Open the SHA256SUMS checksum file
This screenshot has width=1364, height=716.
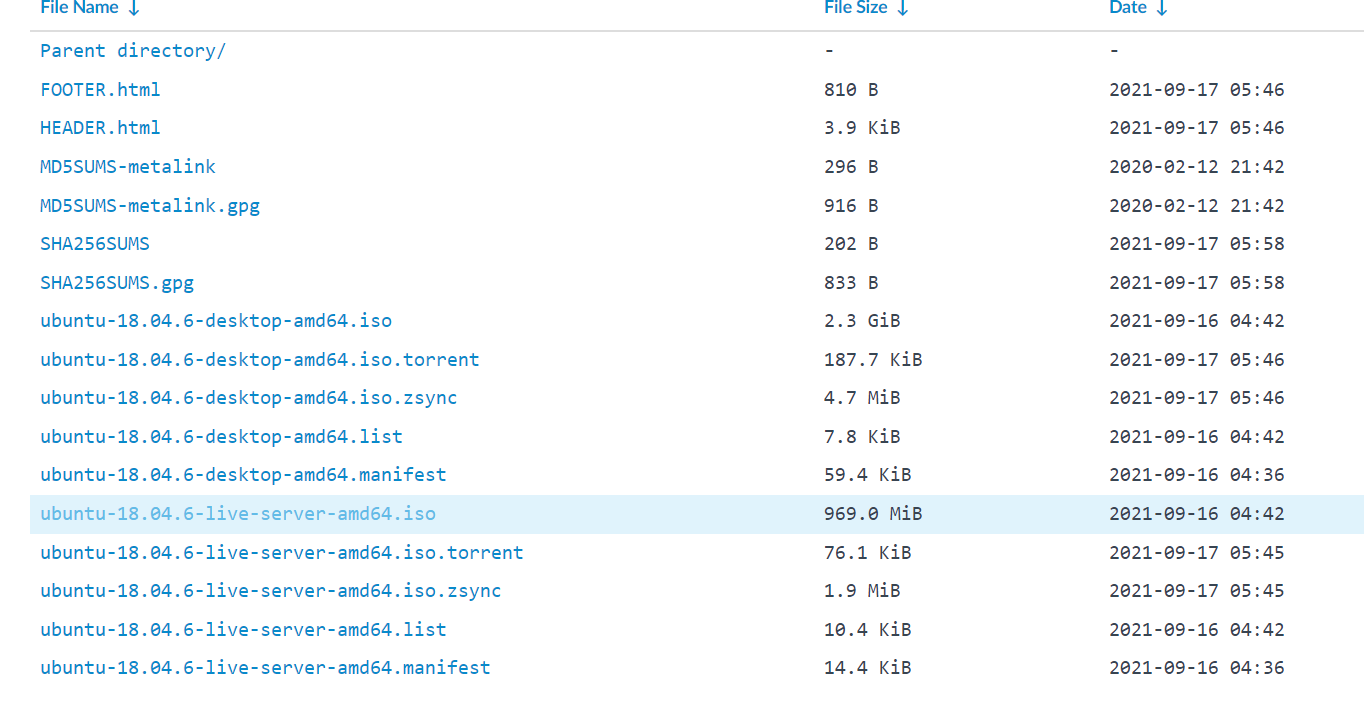tap(95, 243)
